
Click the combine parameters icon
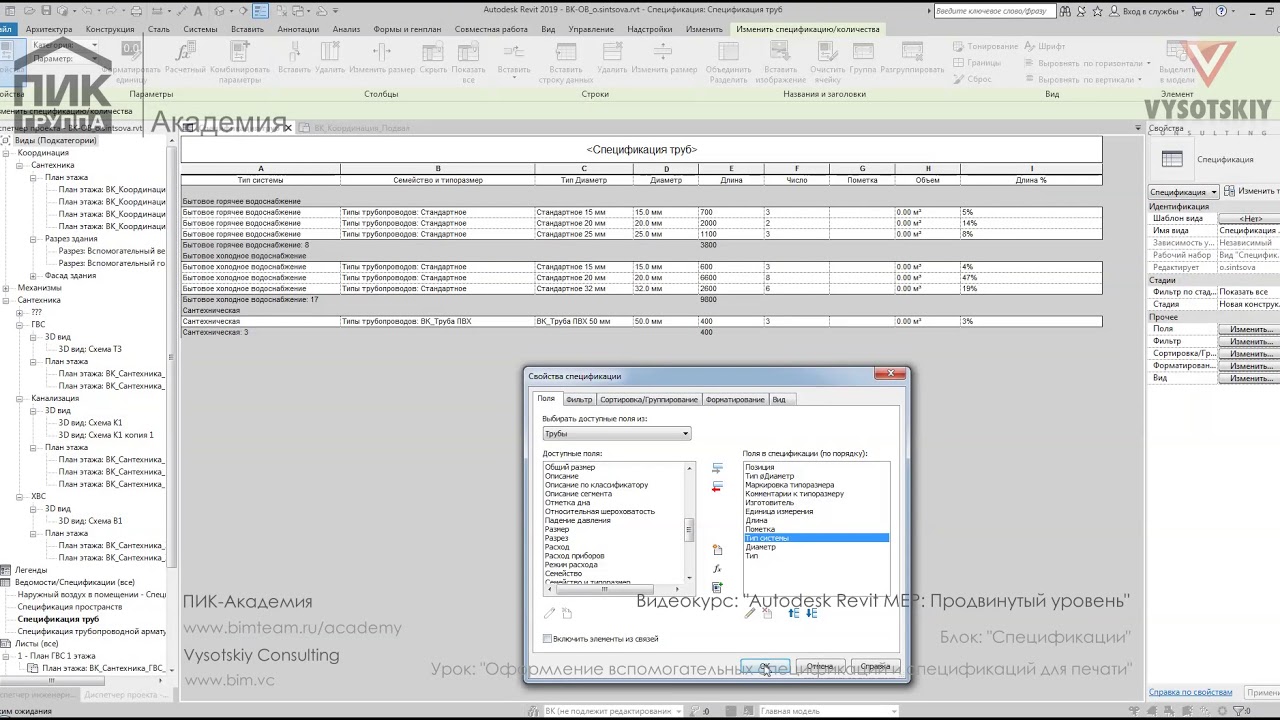pyautogui.click(x=717, y=587)
